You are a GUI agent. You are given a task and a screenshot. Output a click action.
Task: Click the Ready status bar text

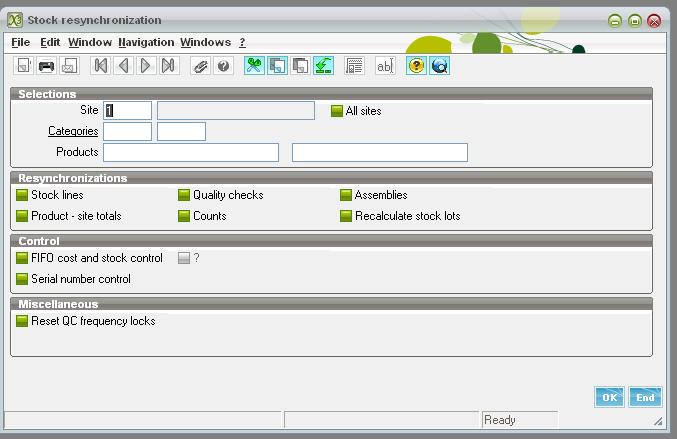tap(500, 420)
